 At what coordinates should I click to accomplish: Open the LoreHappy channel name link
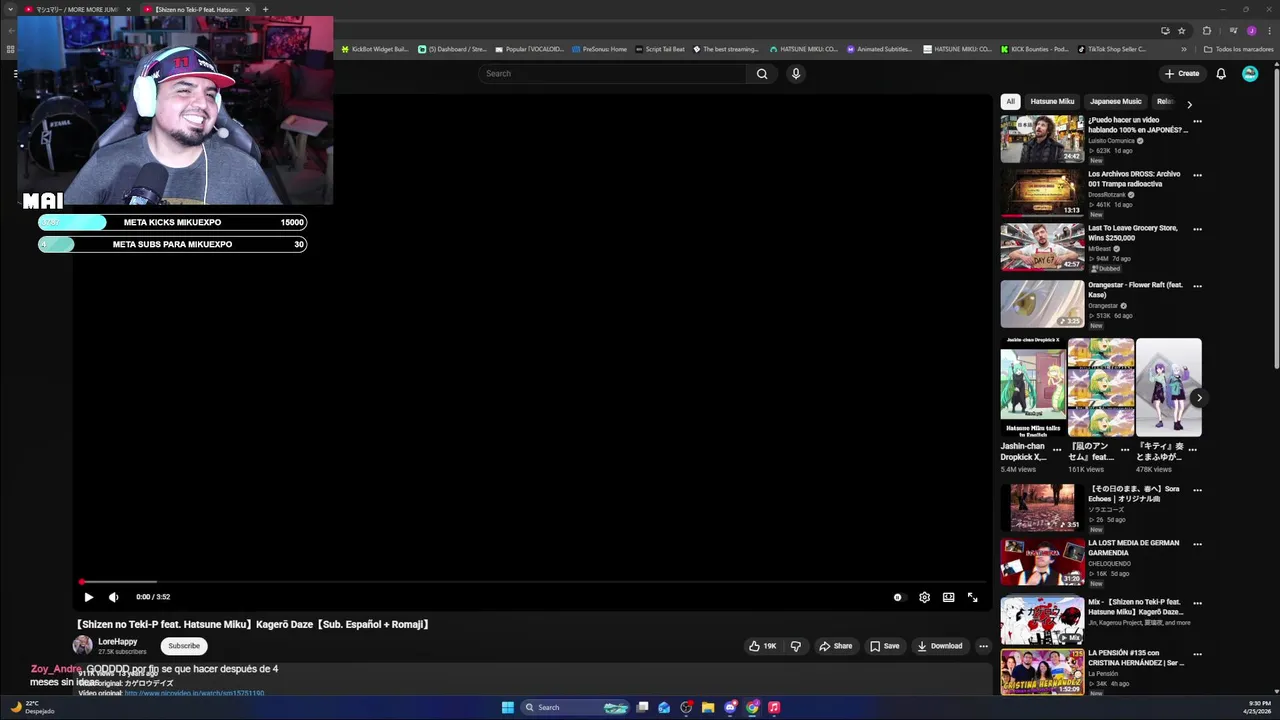[x=118, y=642]
